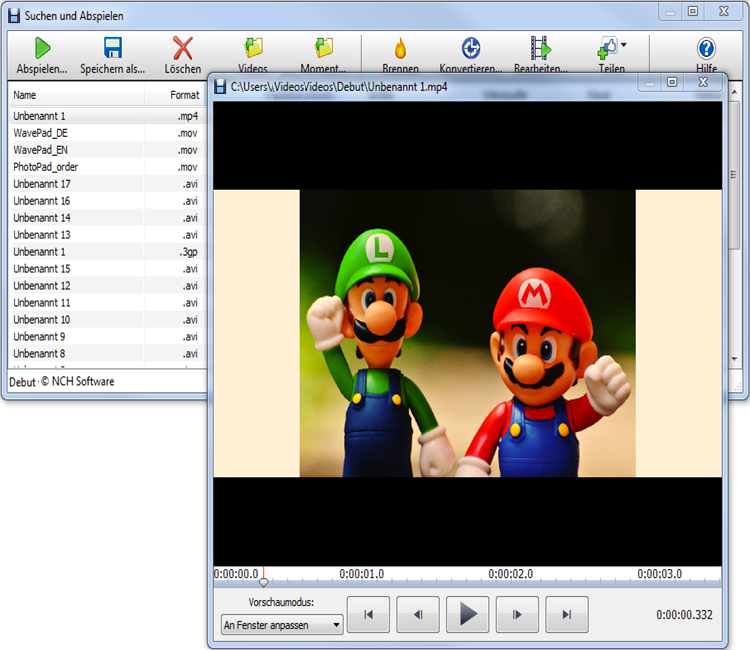
Task: Open the Videos folder icon
Action: pyautogui.click(x=254, y=48)
